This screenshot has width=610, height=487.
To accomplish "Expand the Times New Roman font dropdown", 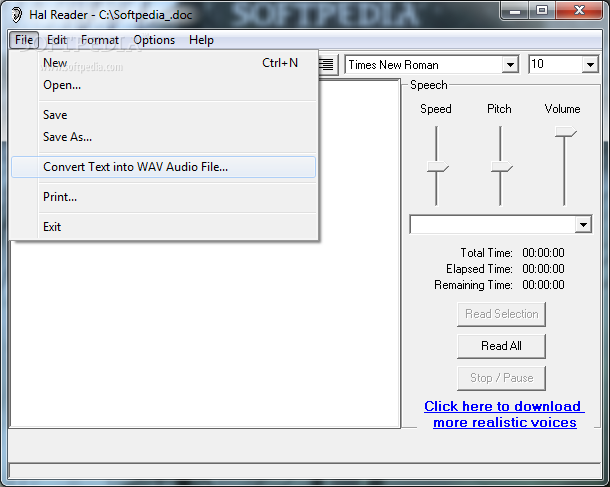I will tap(510, 65).
